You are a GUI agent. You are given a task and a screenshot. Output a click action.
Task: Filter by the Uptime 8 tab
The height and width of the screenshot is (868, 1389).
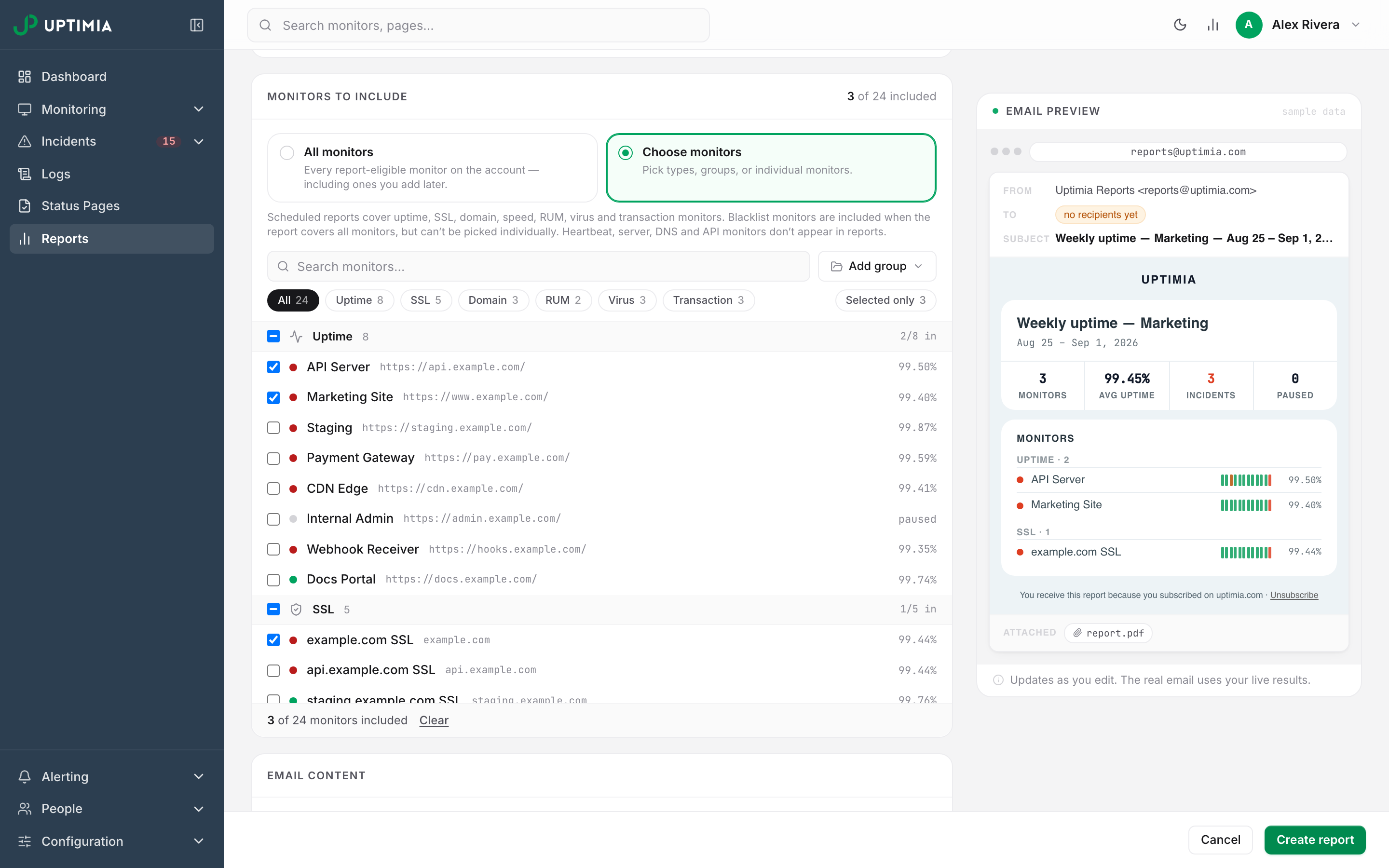pyautogui.click(x=359, y=300)
